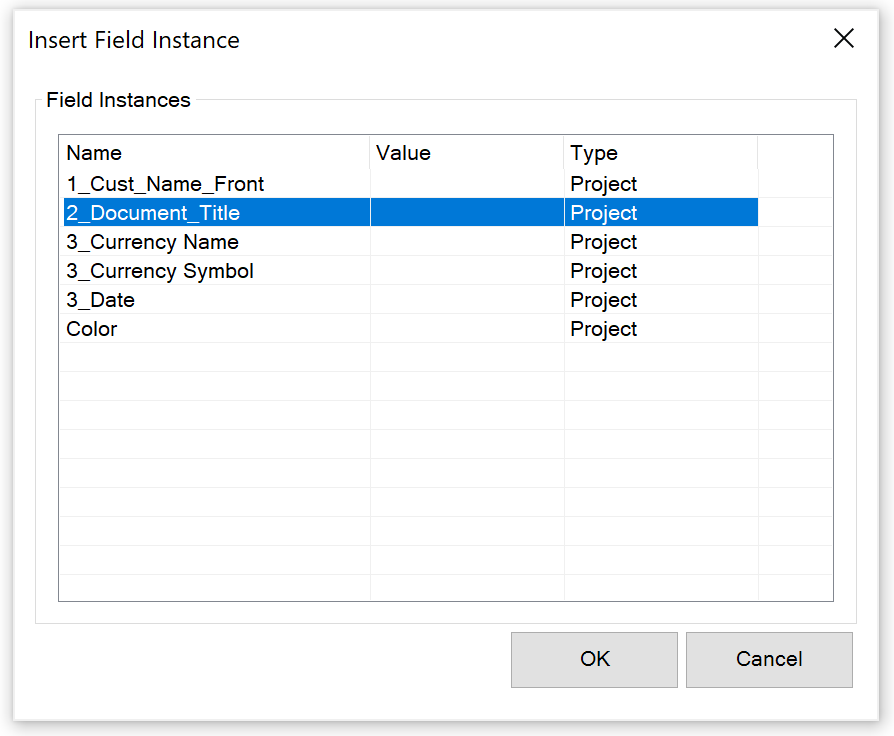The image size is (894, 736).
Task: Click the Value cell of 1_Cust_Name_Front row
Action: coord(467,184)
